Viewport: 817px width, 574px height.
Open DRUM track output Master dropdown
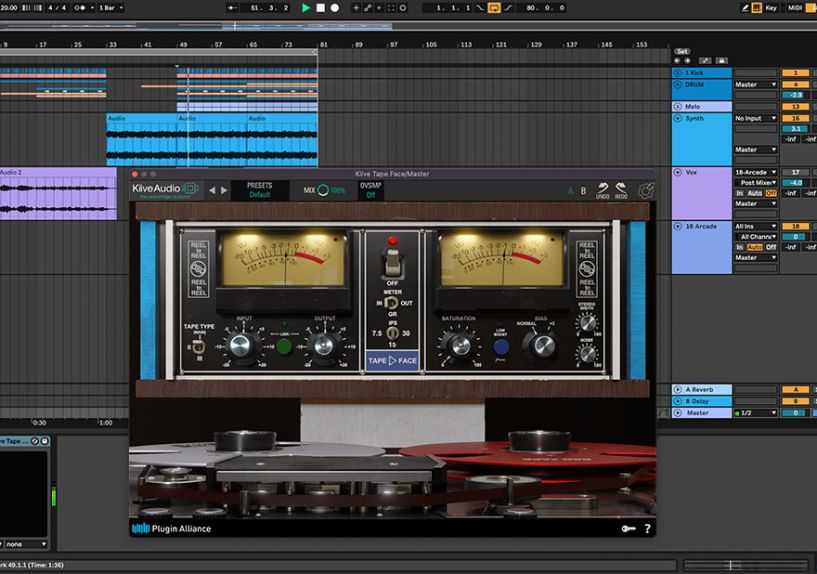756,84
